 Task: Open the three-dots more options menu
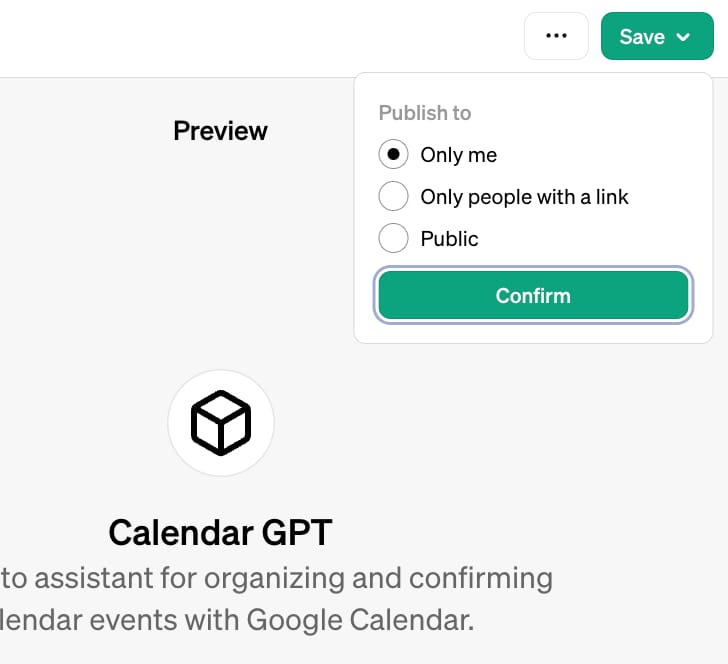pyautogui.click(x=556, y=36)
